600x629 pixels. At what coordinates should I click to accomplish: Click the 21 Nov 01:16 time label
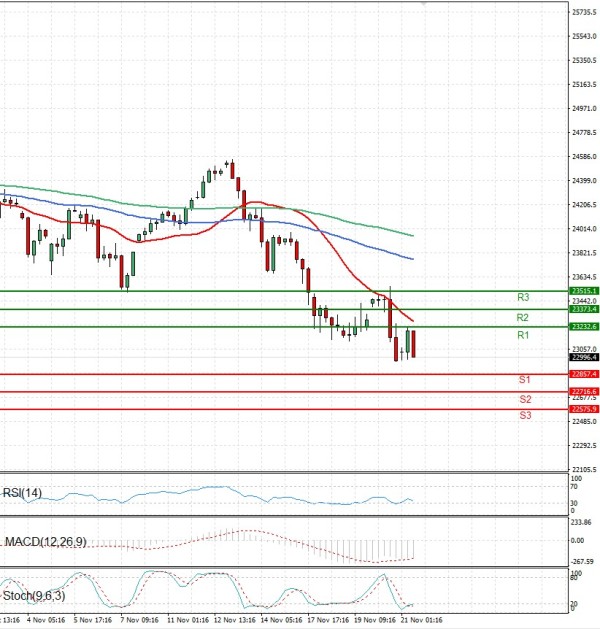(419, 619)
